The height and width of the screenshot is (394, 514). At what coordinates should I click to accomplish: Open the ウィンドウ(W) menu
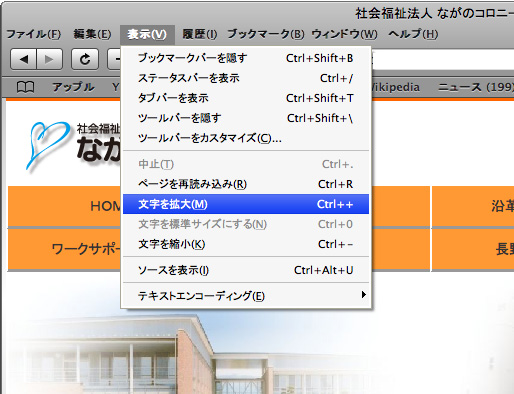344,34
